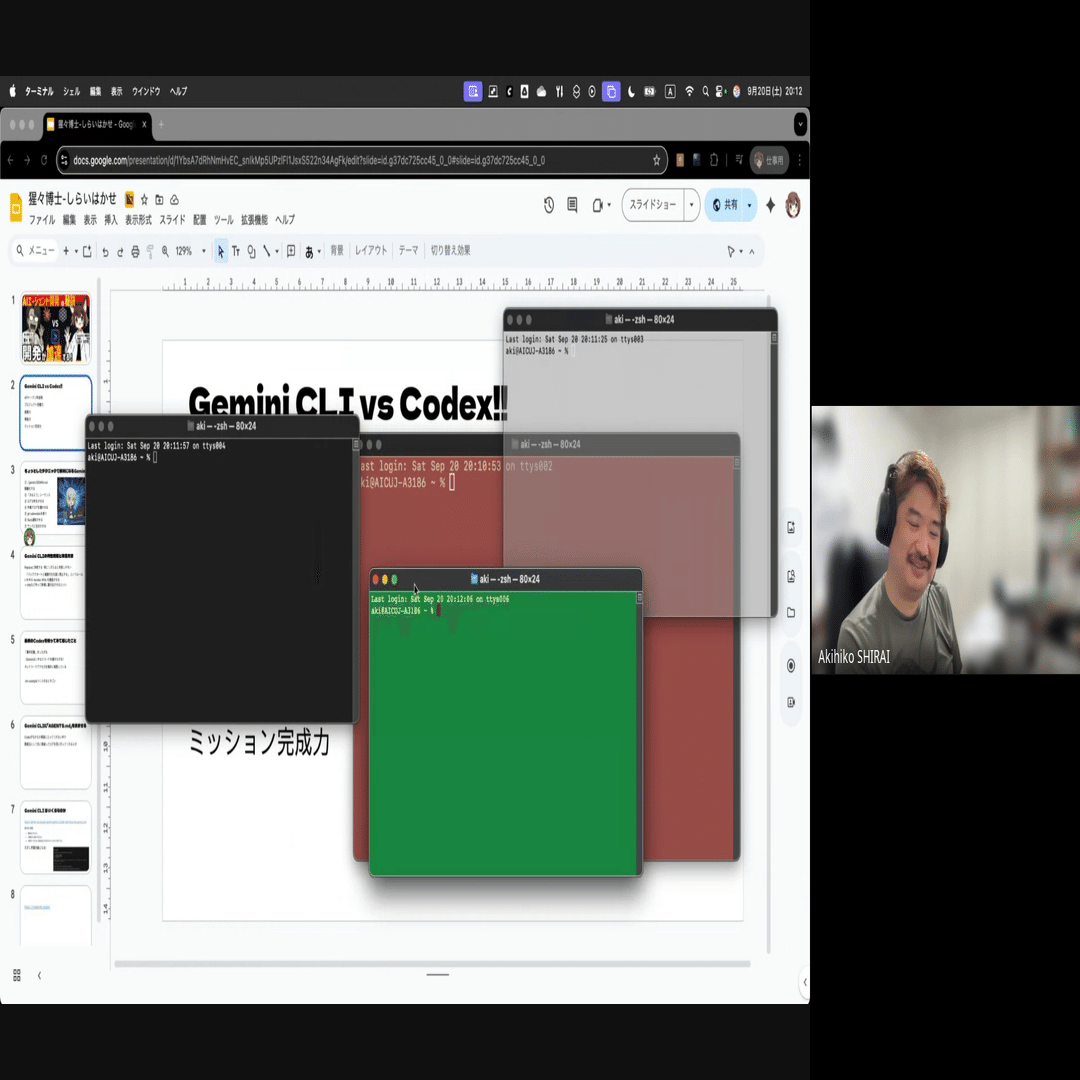Collapse the menus with chevron up

752,251
